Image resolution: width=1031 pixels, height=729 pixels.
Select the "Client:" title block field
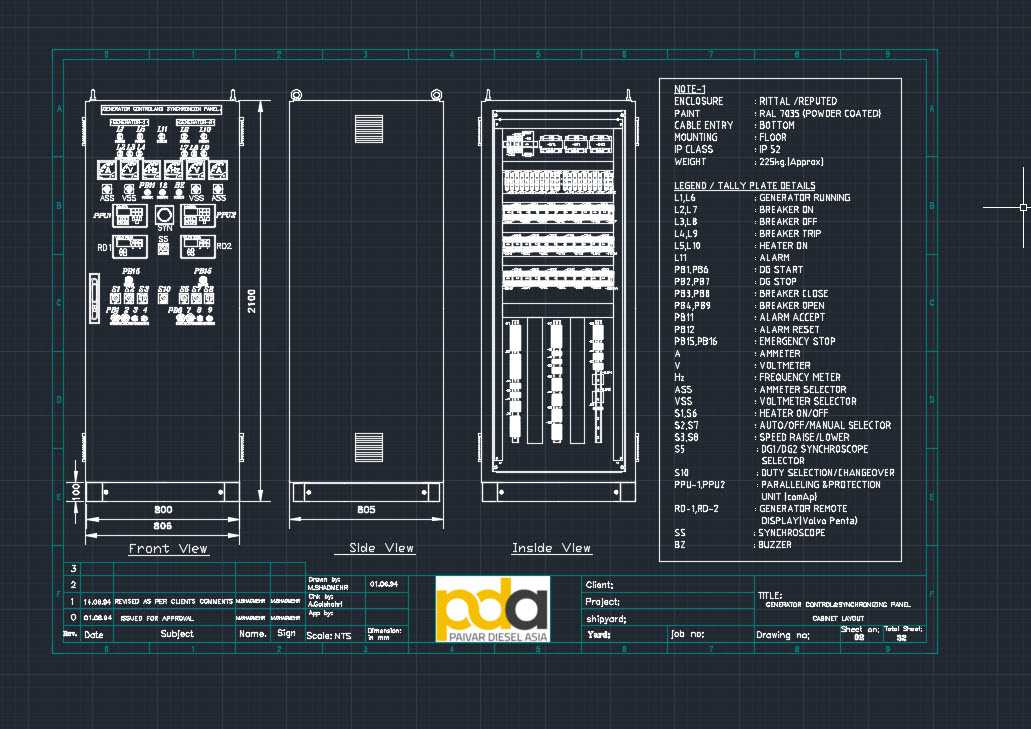599,584
